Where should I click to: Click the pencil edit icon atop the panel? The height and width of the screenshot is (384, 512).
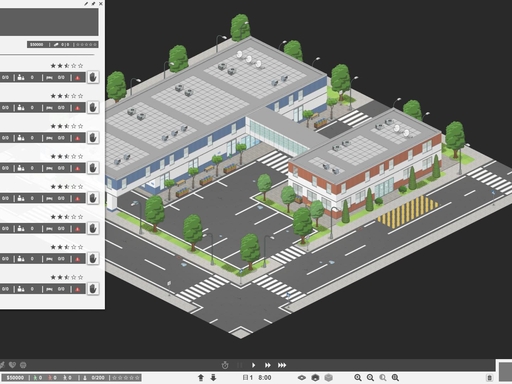coord(86,4)
